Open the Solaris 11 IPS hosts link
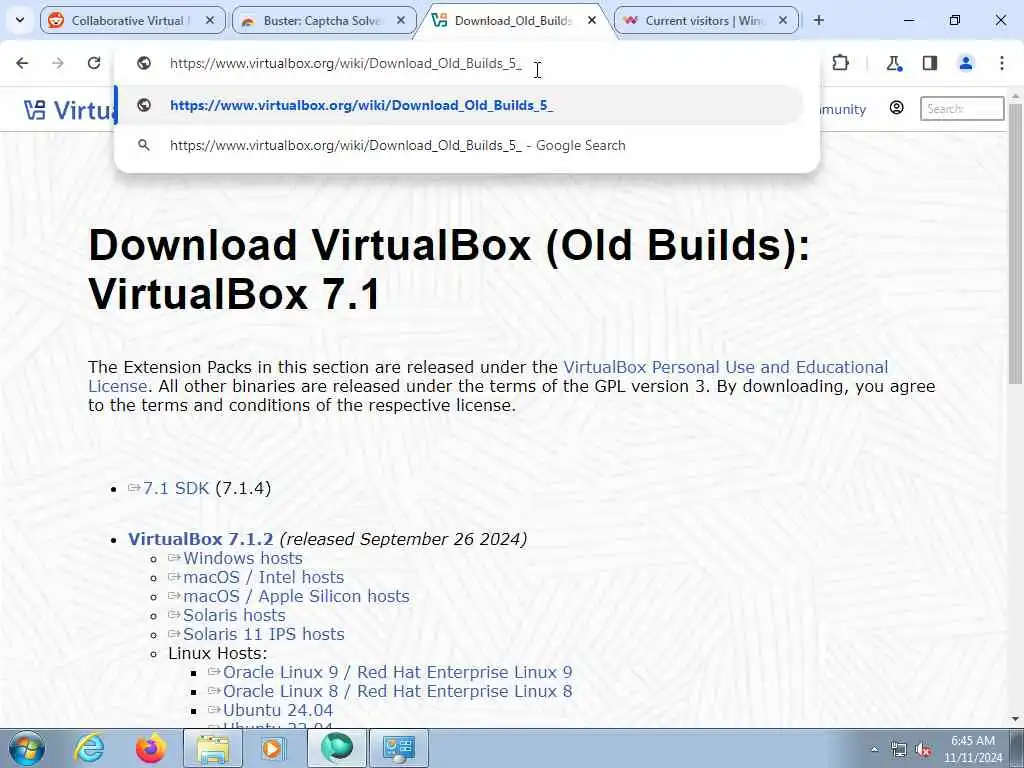 coord(263,634)
